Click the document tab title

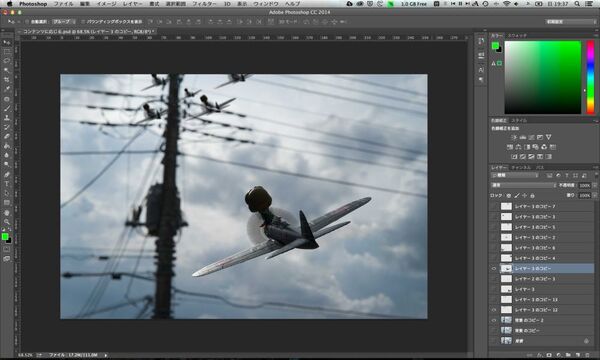88,31
